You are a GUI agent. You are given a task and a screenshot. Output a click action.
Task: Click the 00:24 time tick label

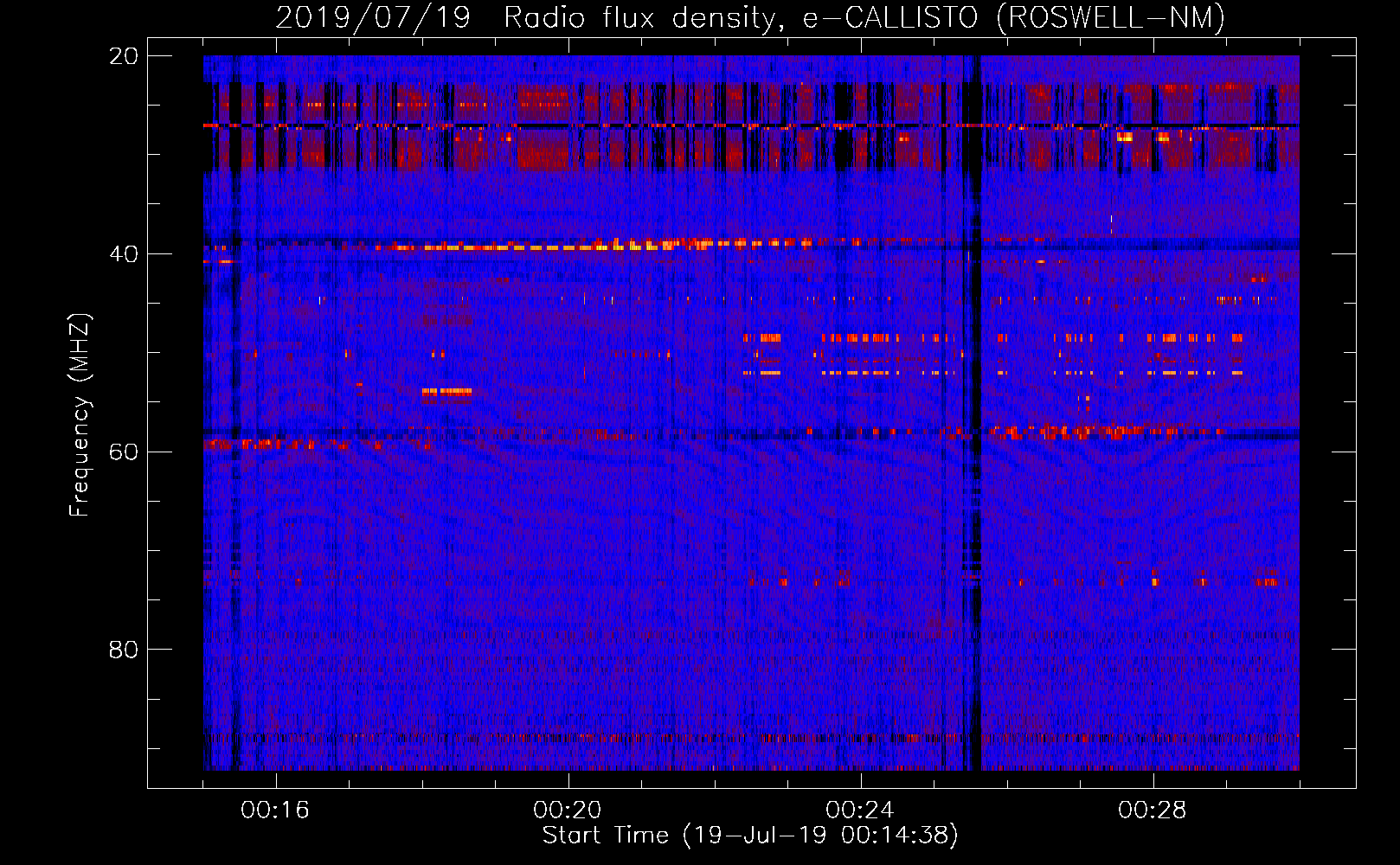click(x=860, y=811)
